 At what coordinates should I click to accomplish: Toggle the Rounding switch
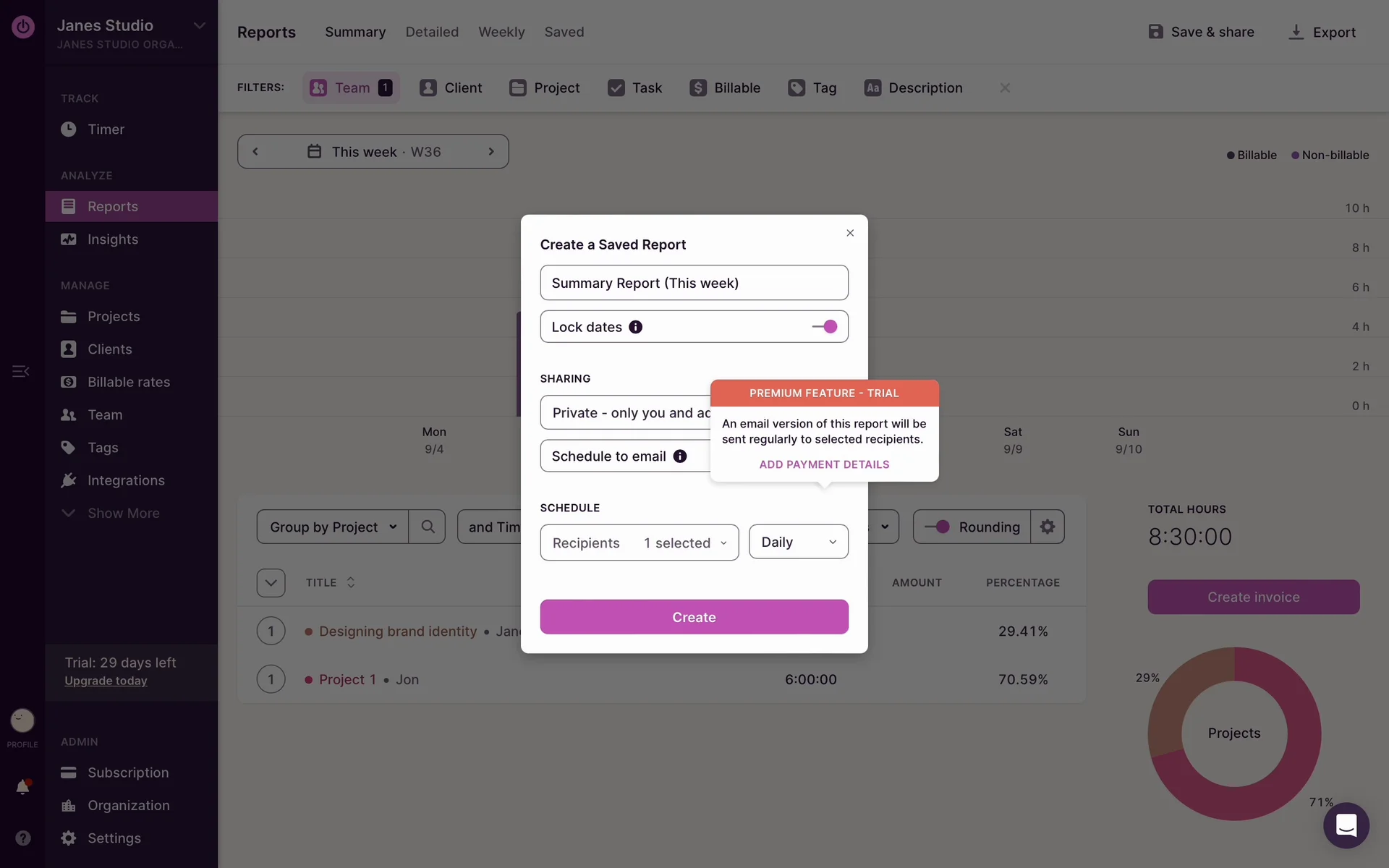938,527
